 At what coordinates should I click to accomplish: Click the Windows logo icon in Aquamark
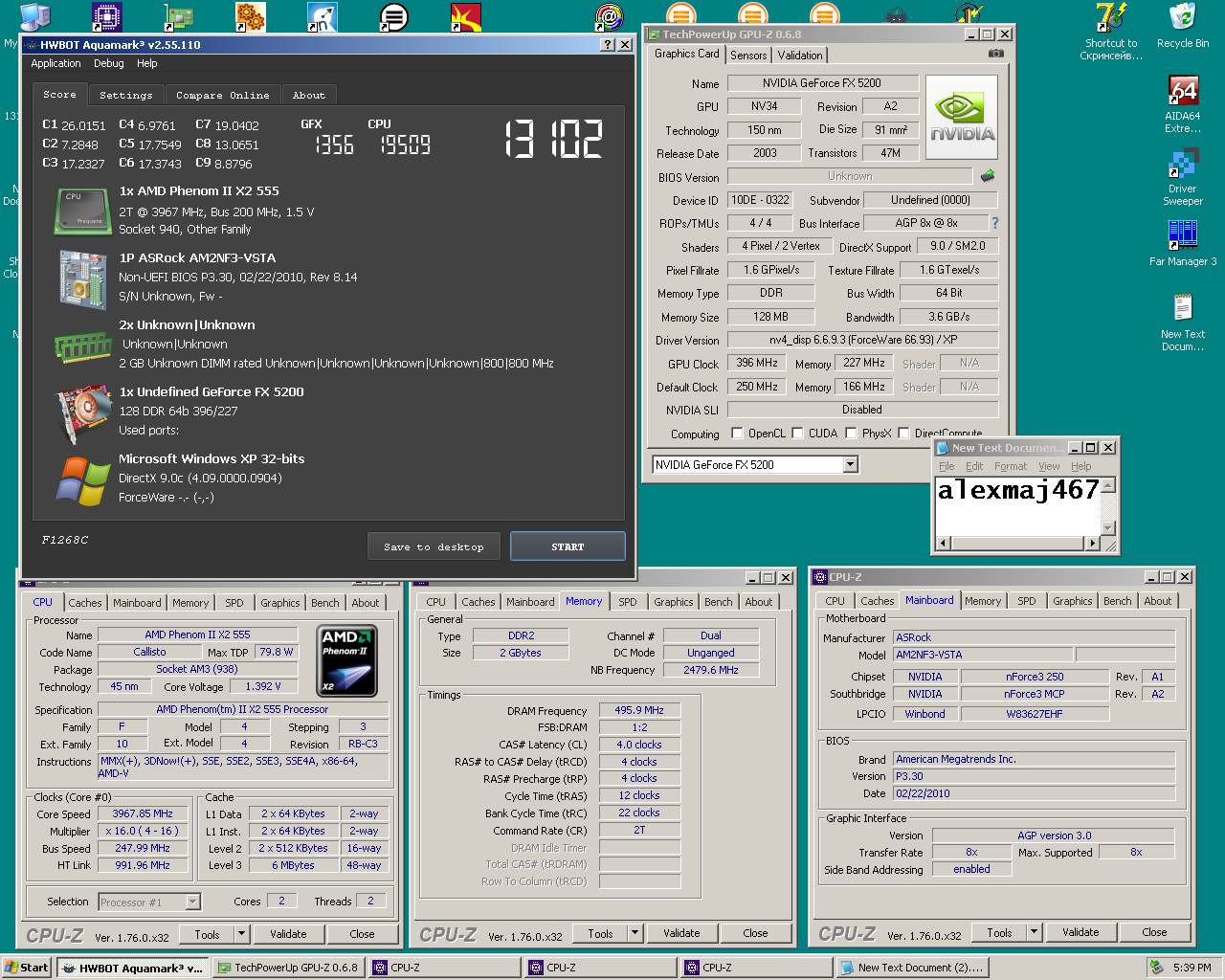pos(83,480)
